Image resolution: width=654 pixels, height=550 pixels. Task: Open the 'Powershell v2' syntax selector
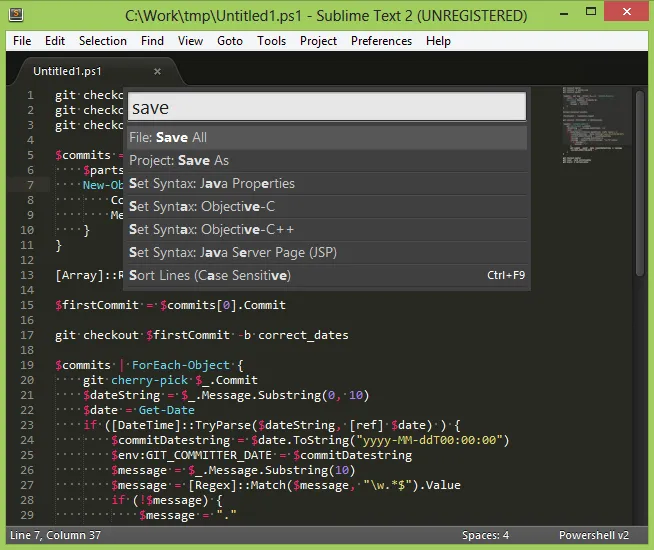click(x=594, y=535)
